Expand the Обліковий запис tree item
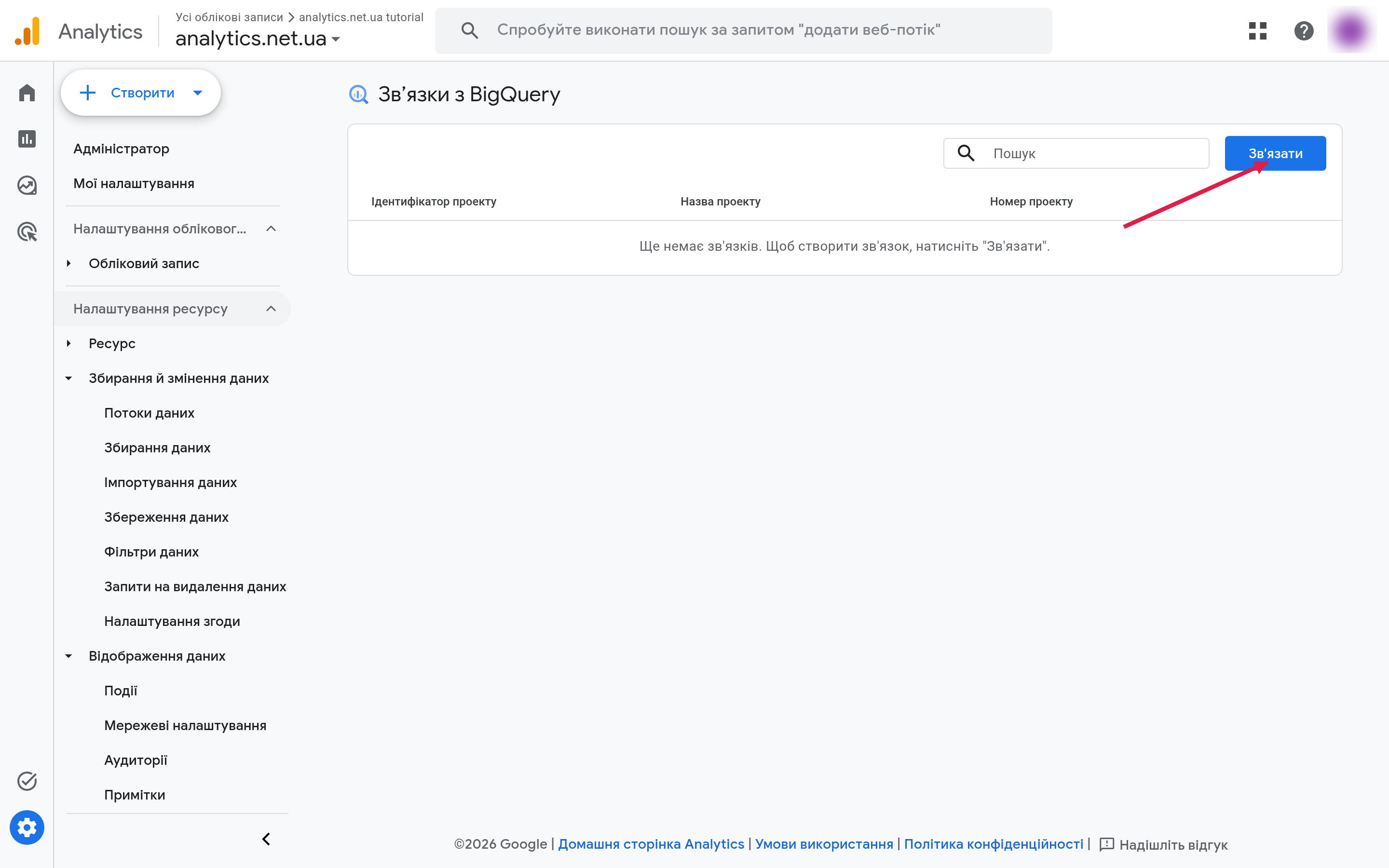Viewport: 1389px width, 868px height. 69,263
